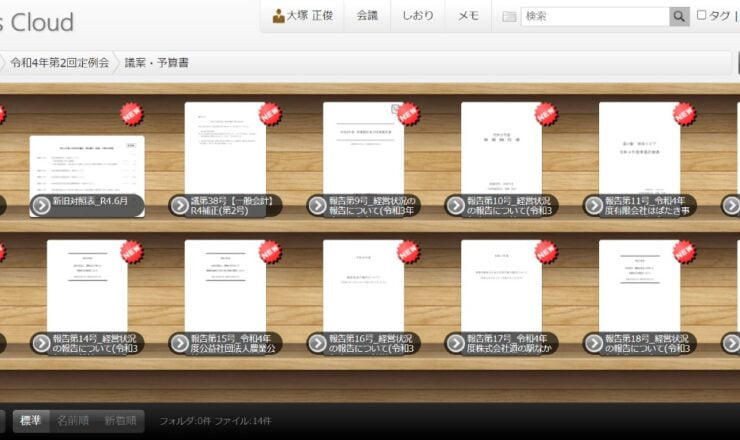Image resolution: width=740 pixels, height=440 pixels.
Task: Open the 会議 menu
Action: pyautogui.click(x=367, y=16)
